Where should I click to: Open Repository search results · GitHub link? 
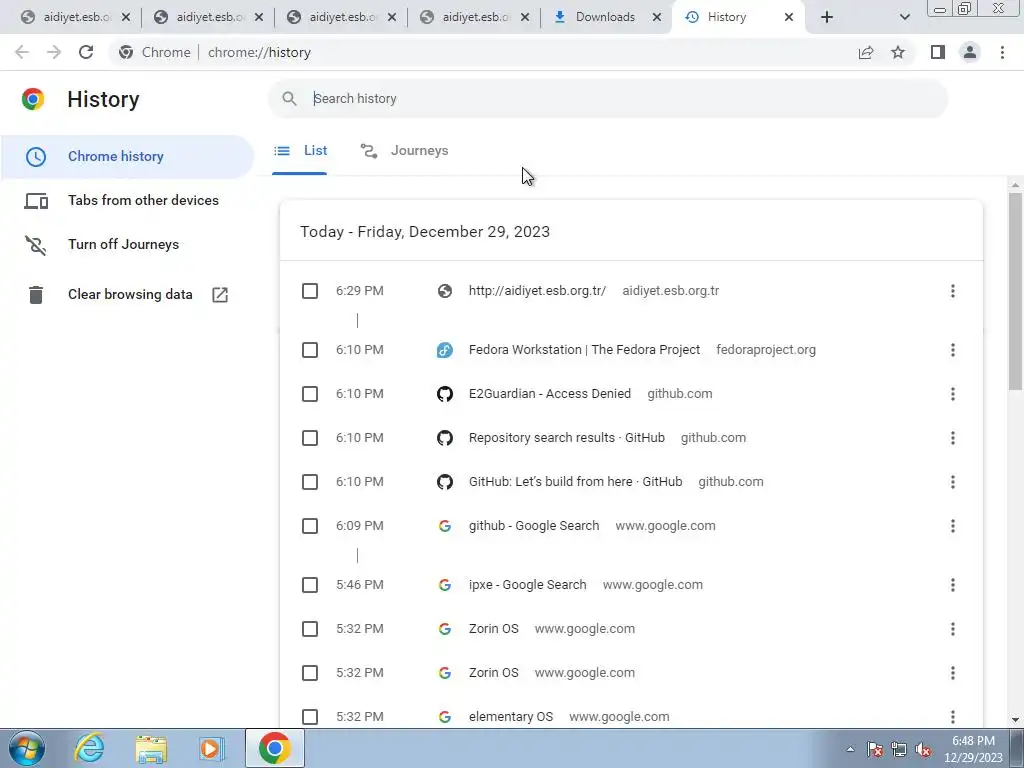click(566, 438)
